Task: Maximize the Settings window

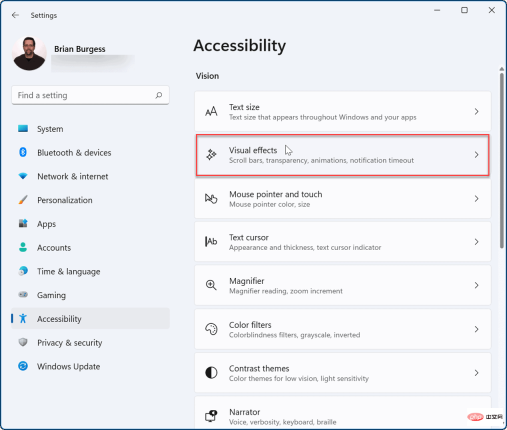Action: click(464, 10)
